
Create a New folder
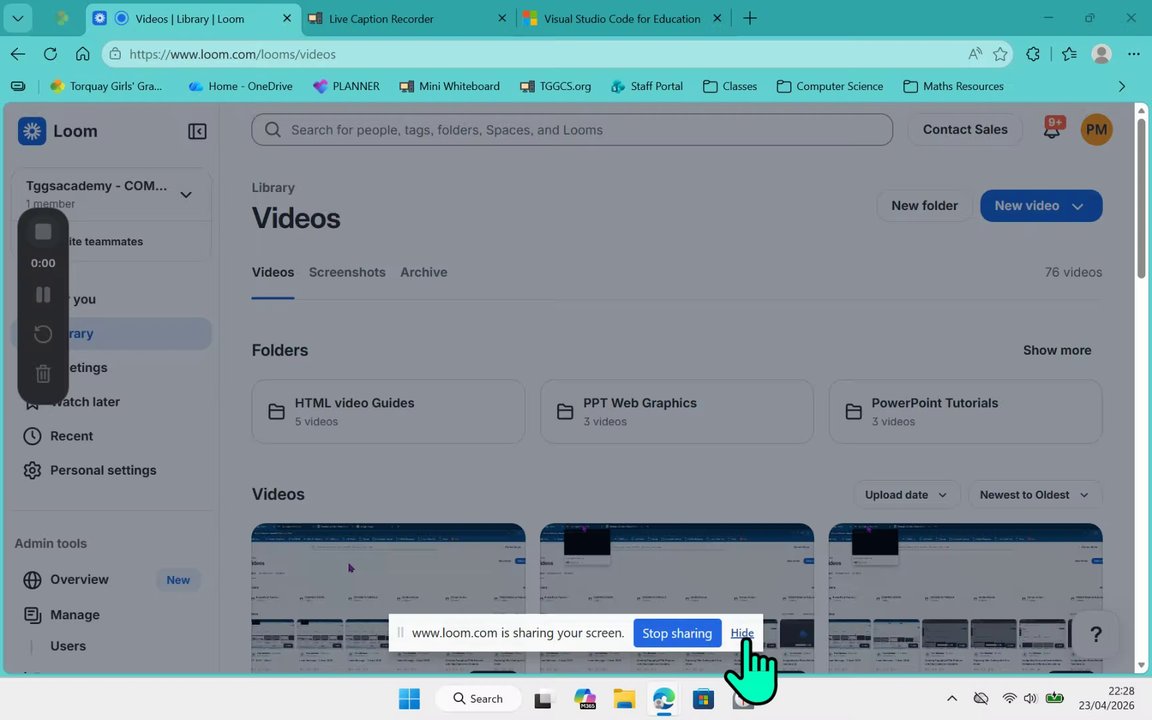(x=924, y=206)
